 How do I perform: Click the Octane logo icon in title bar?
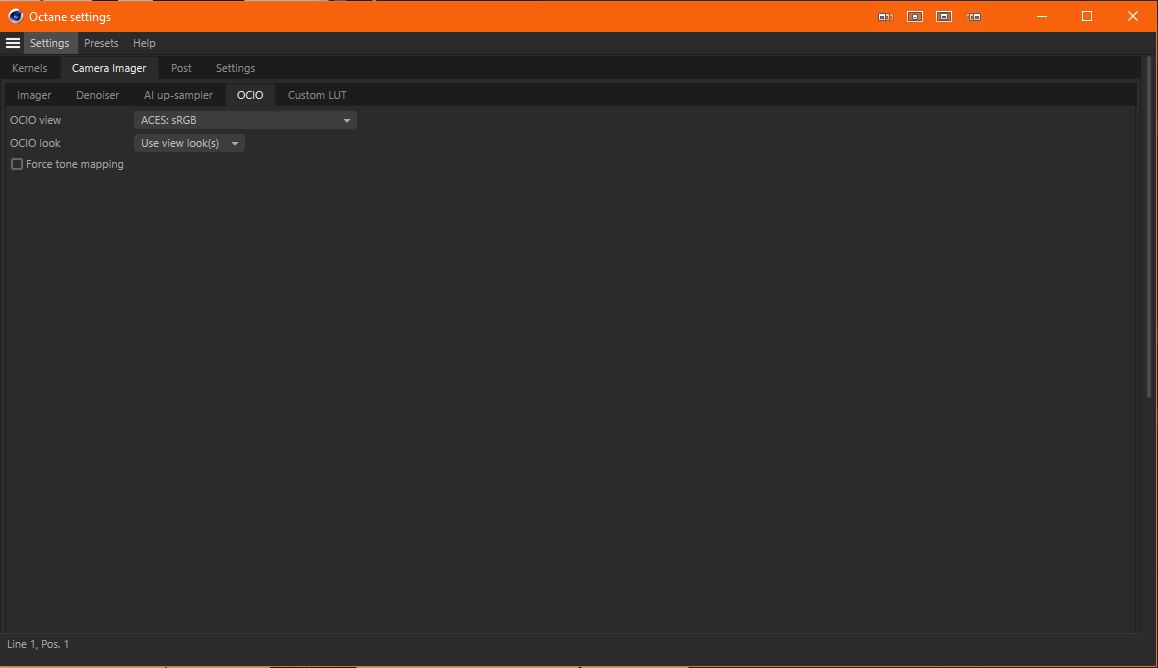click(x=16, y=16)
